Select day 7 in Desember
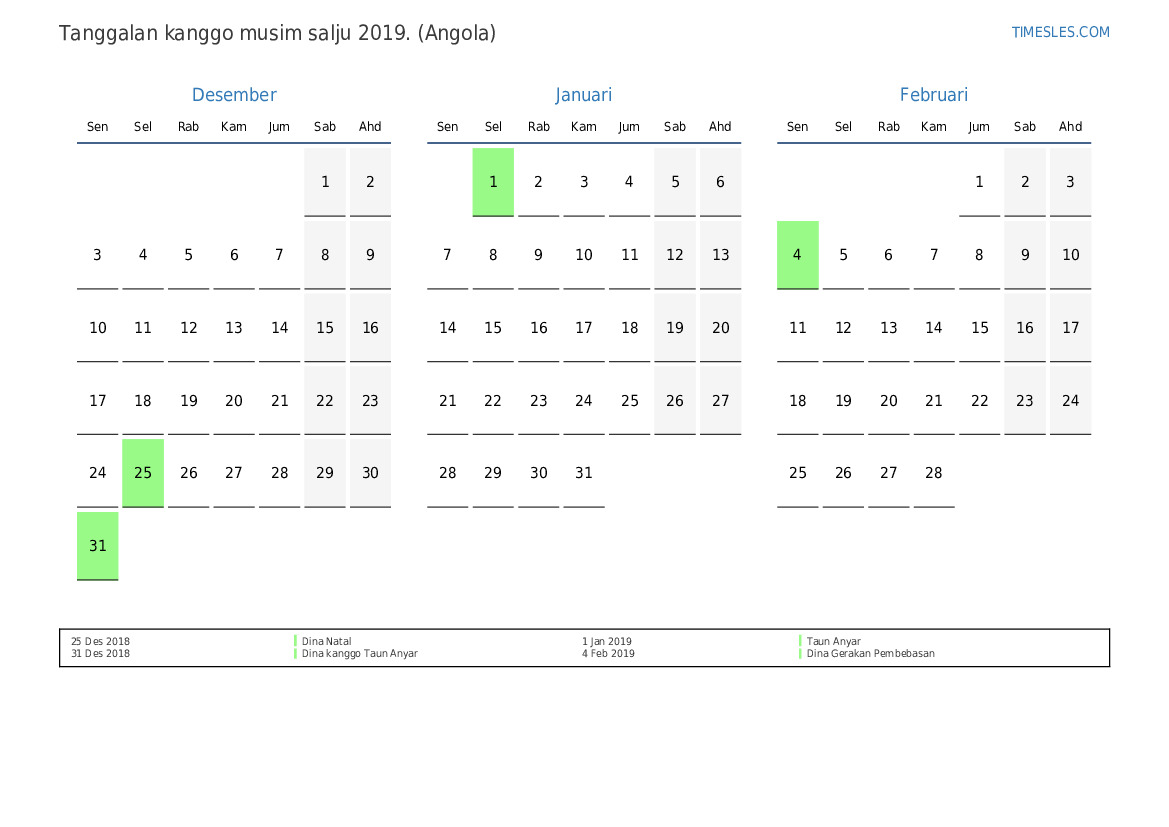 280,255
